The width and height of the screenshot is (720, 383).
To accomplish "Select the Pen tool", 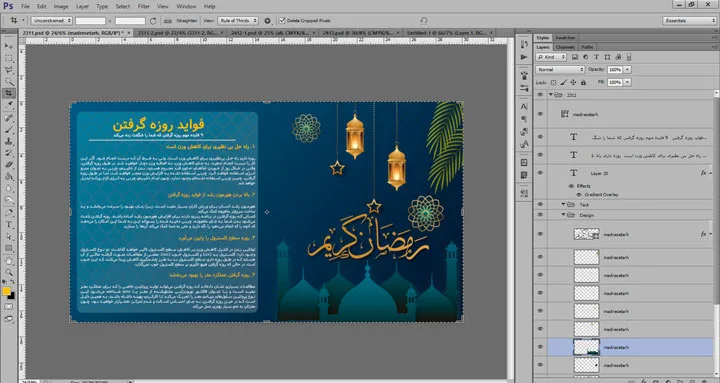I will (9, 213).
